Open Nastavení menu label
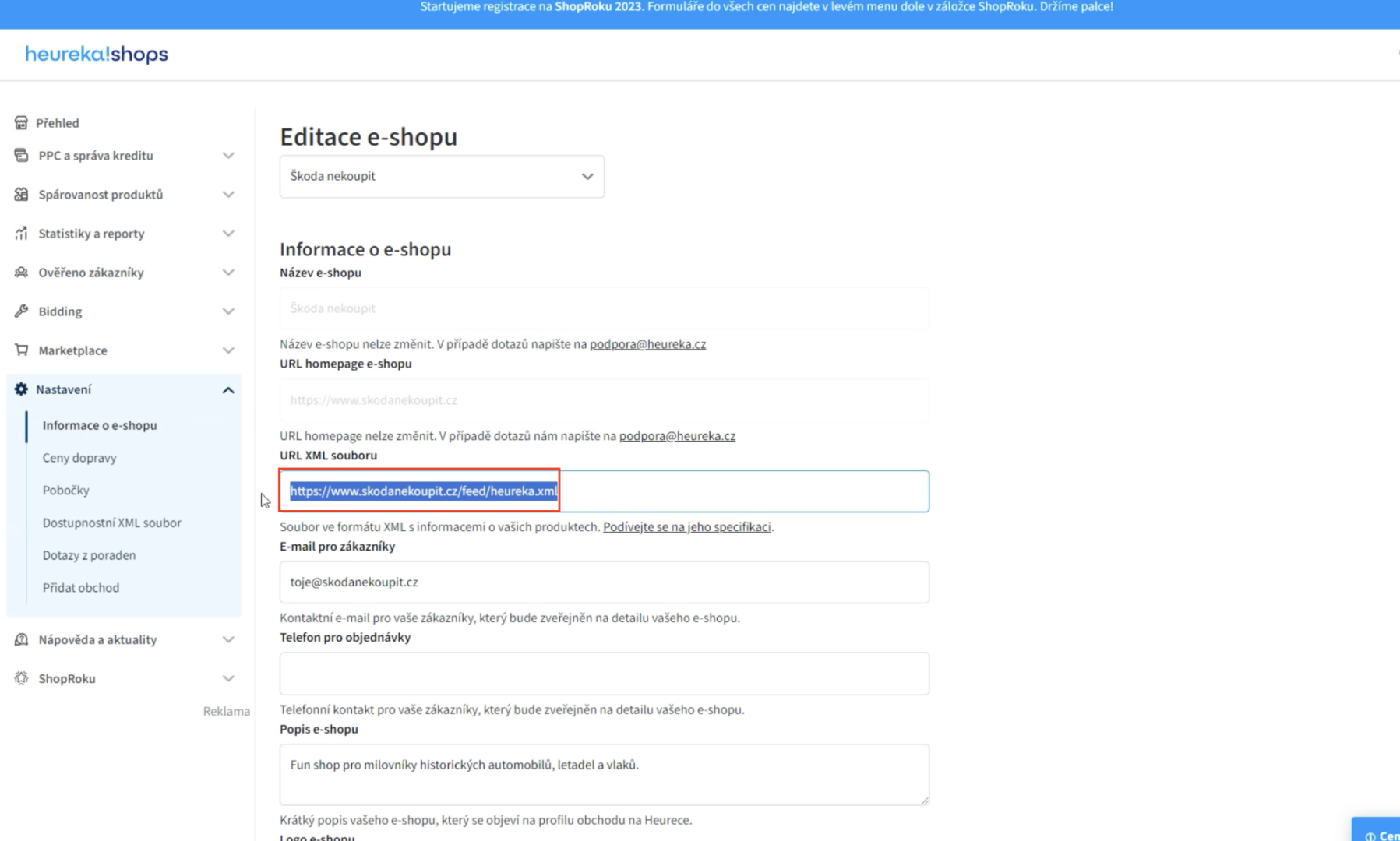 pyautogui.click(x=63, y=389)
